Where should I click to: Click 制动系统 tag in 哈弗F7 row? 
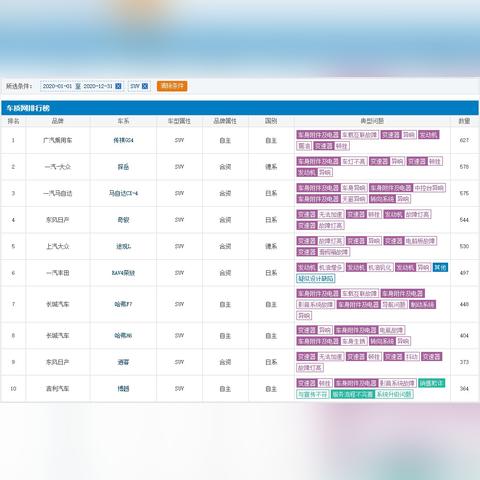click(422, 304)
